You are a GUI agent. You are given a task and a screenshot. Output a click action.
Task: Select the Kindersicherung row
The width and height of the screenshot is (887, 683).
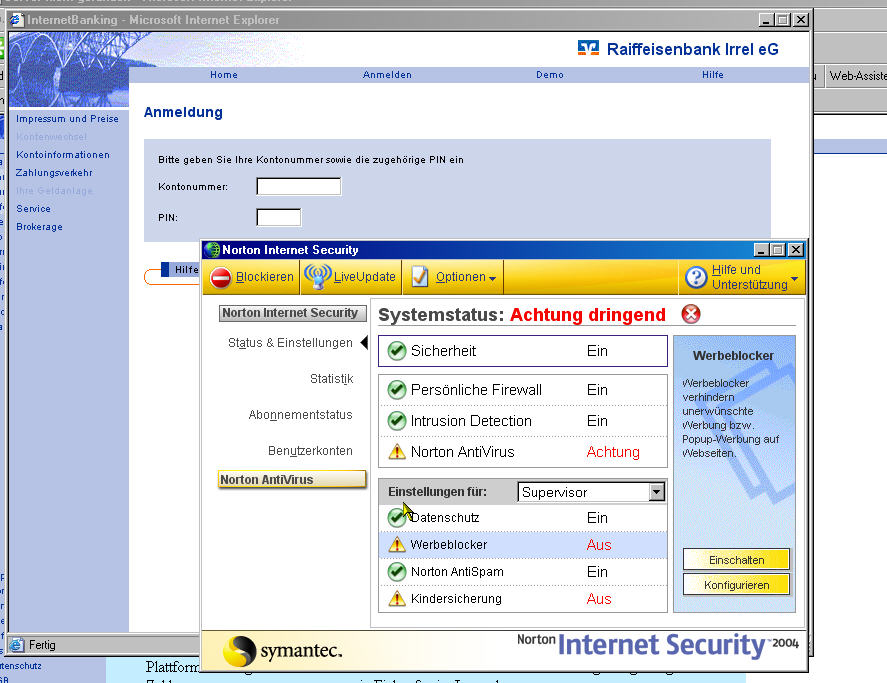pos(523,599)
